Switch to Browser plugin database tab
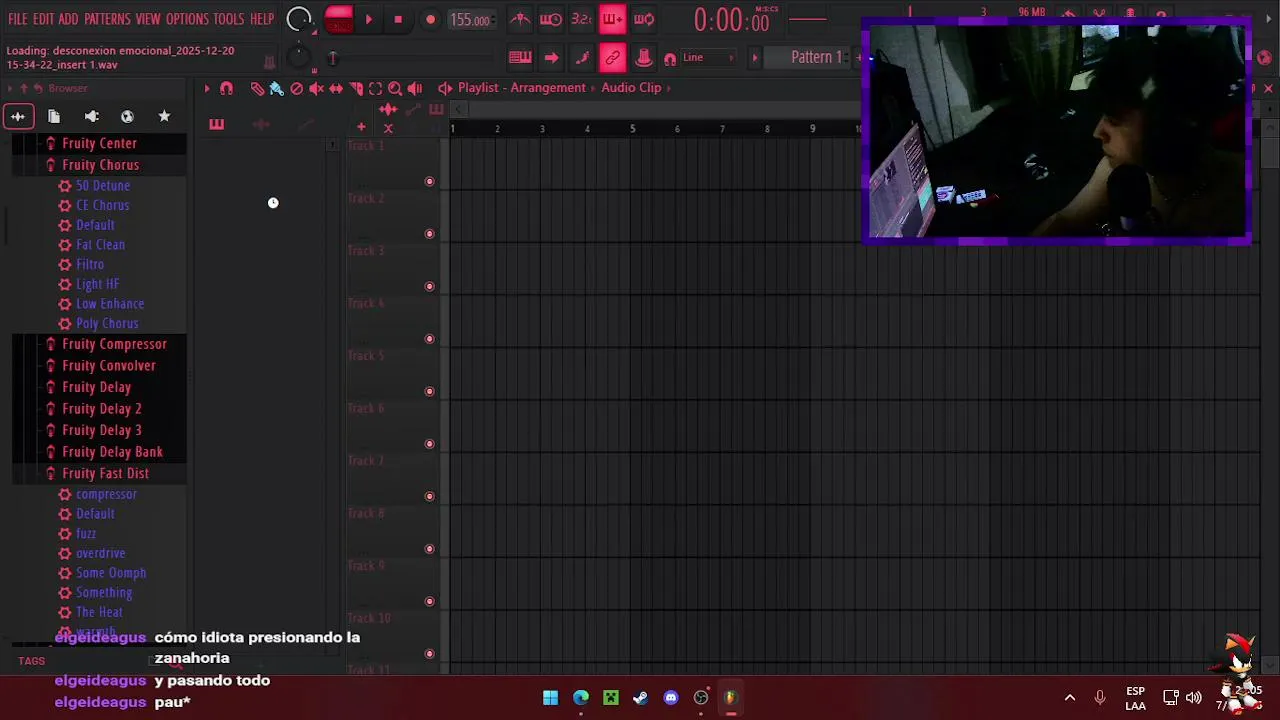This screenshot has width=1280, height=720. pyautogui.click(x=91, y=117)
